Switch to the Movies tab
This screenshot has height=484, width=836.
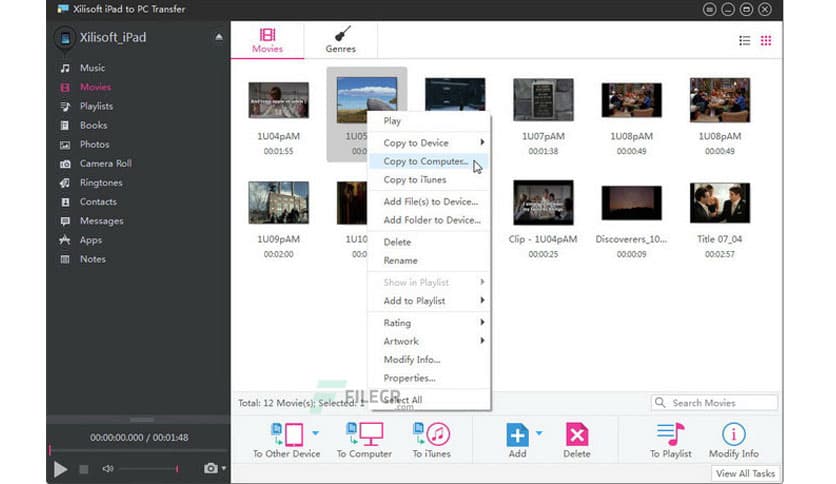267,41
